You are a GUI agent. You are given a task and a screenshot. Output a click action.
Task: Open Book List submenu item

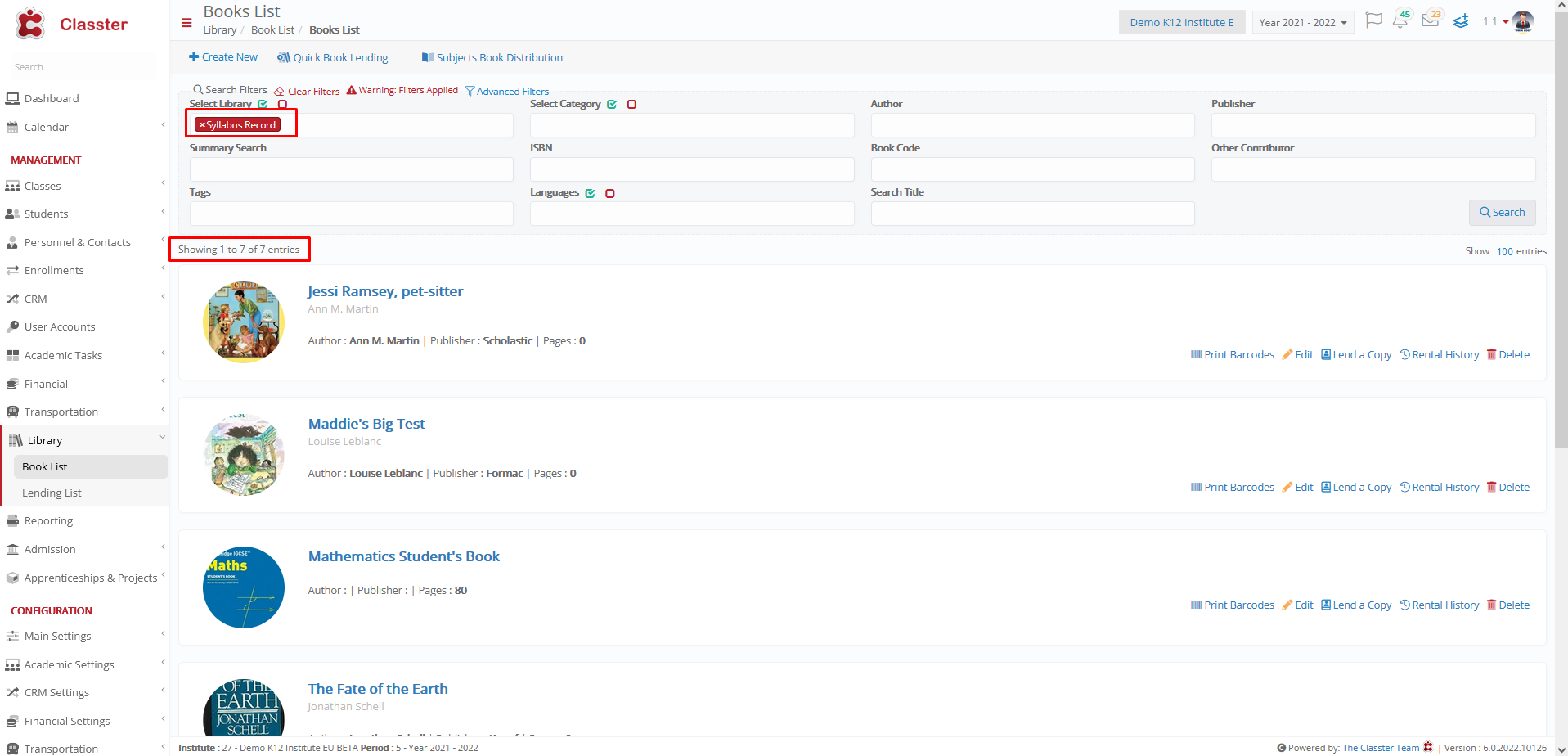pyautogui.click(x=90, y=467)
